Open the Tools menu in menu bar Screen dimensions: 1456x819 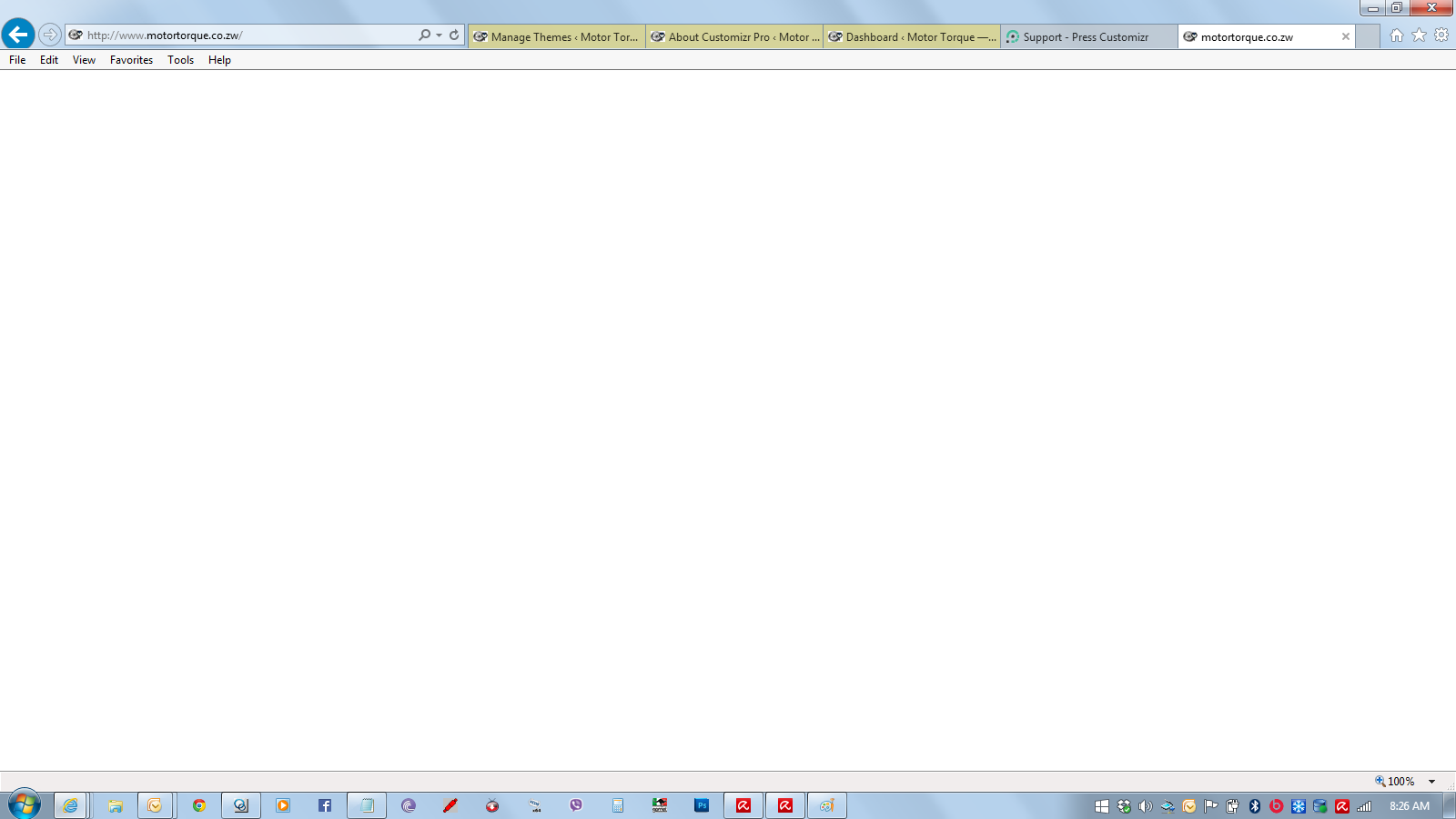(180, 60)
